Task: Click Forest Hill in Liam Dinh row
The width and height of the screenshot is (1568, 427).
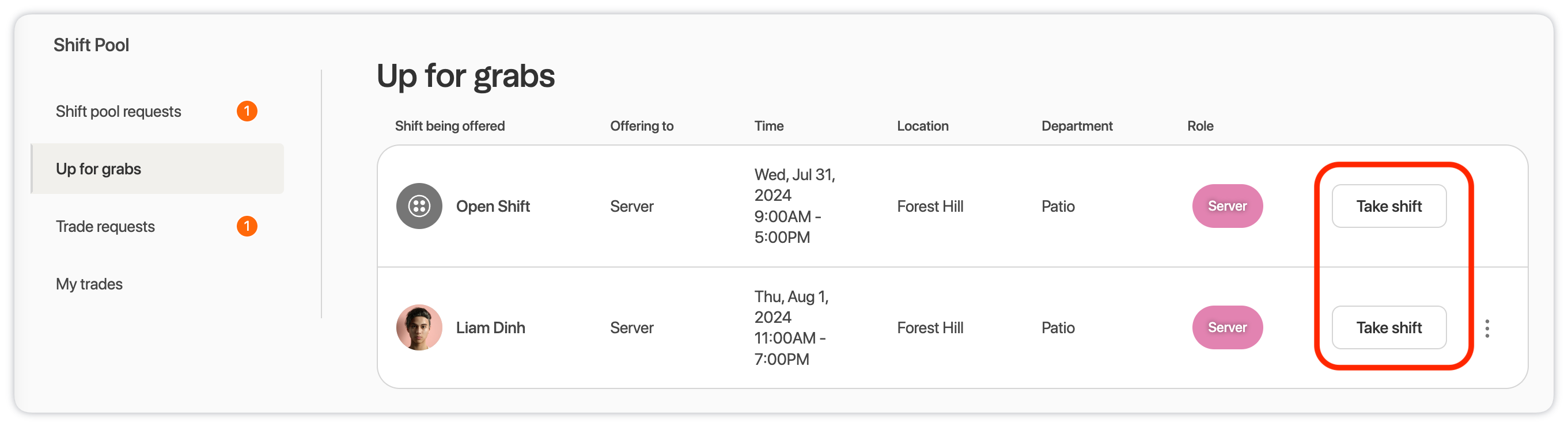Action: pyautogui.click(x=930, y=327)
